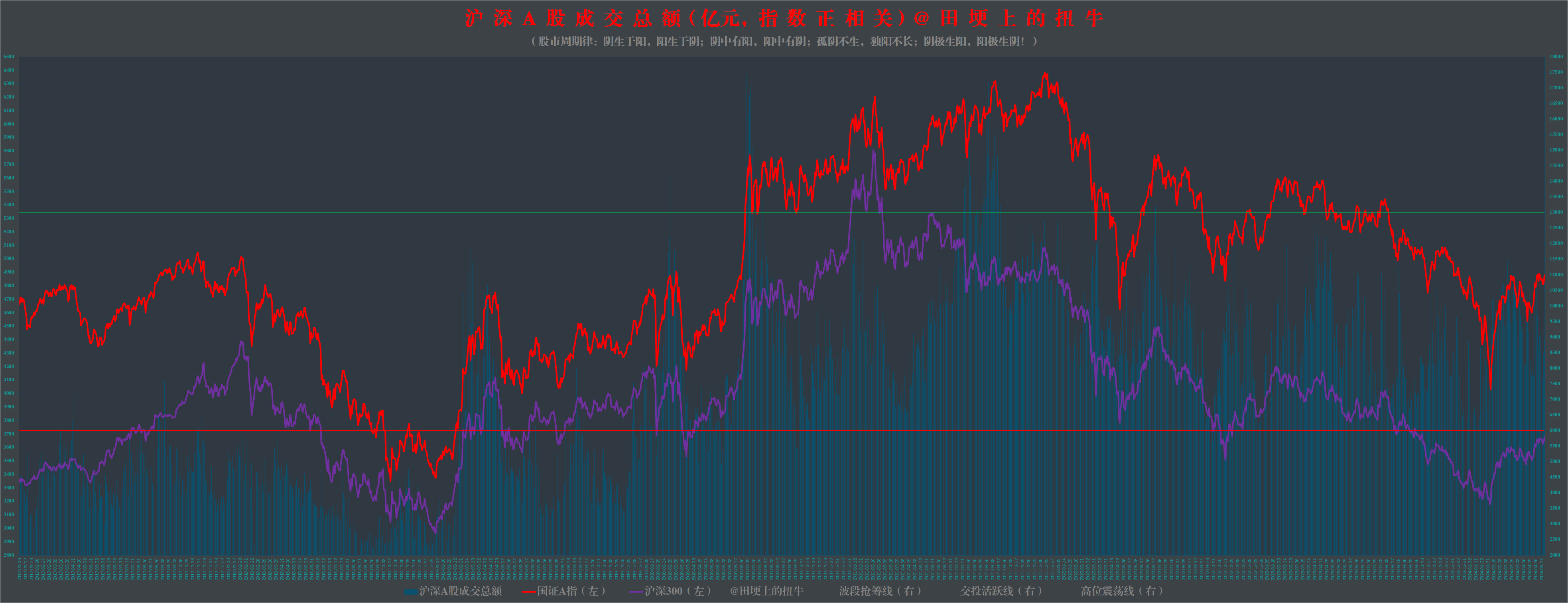Click the 18000 label on right axis
The width and height of the screenshot is (1568, 603).
1556,57
